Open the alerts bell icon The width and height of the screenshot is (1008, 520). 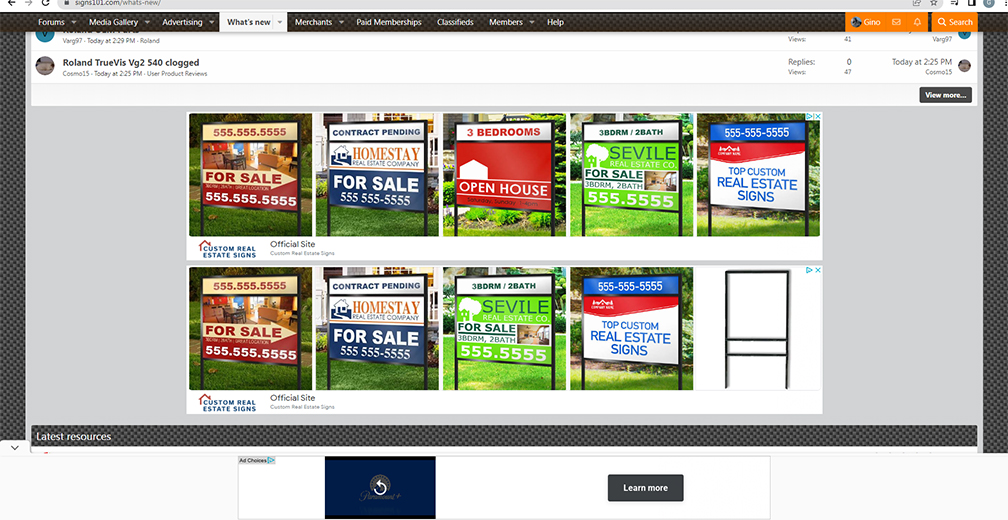(x=917, y=22)
